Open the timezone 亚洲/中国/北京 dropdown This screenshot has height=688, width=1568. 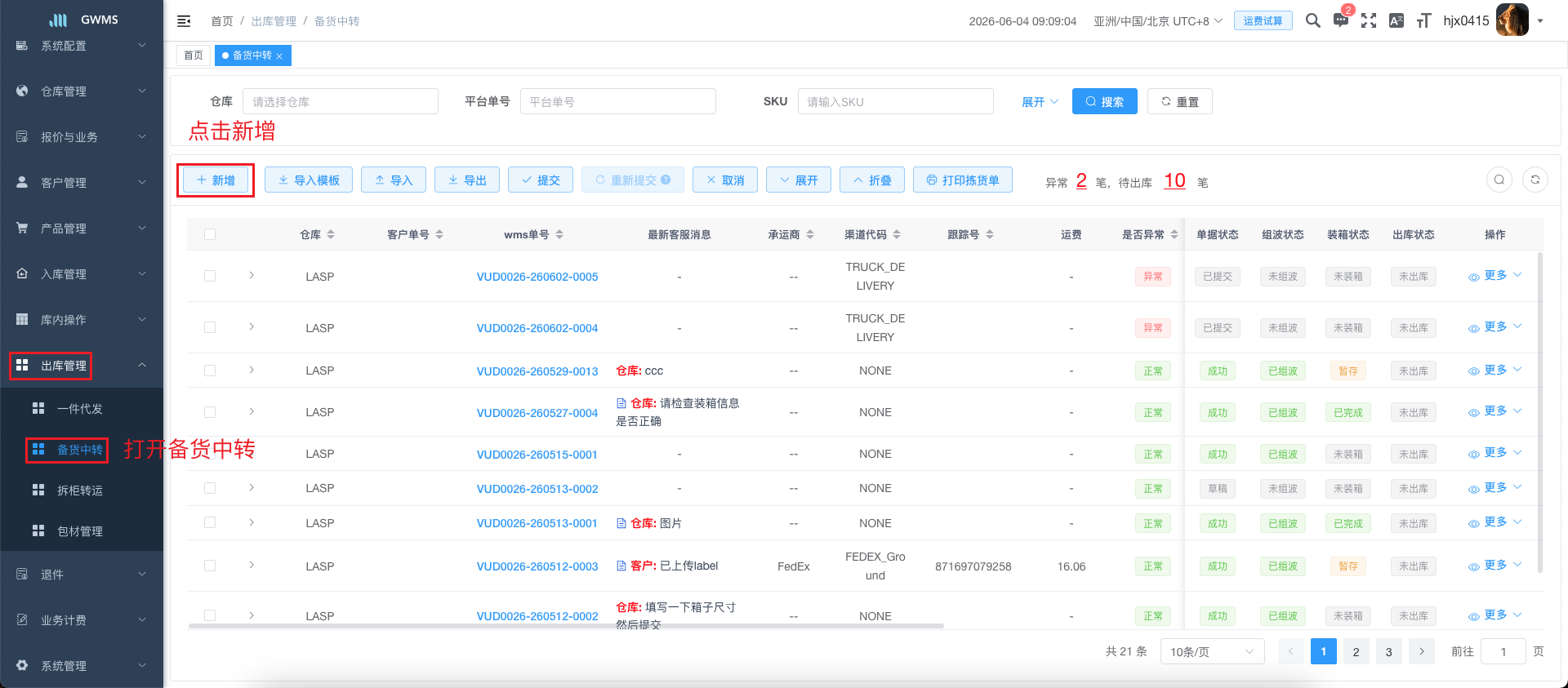tap(1158, 21)
